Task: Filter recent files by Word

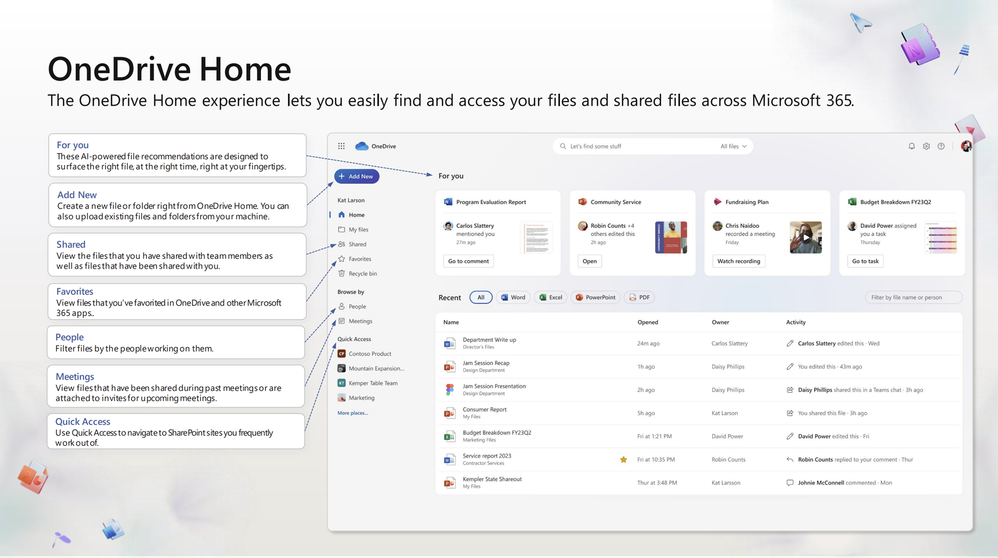Action: [x=513, y=297]
